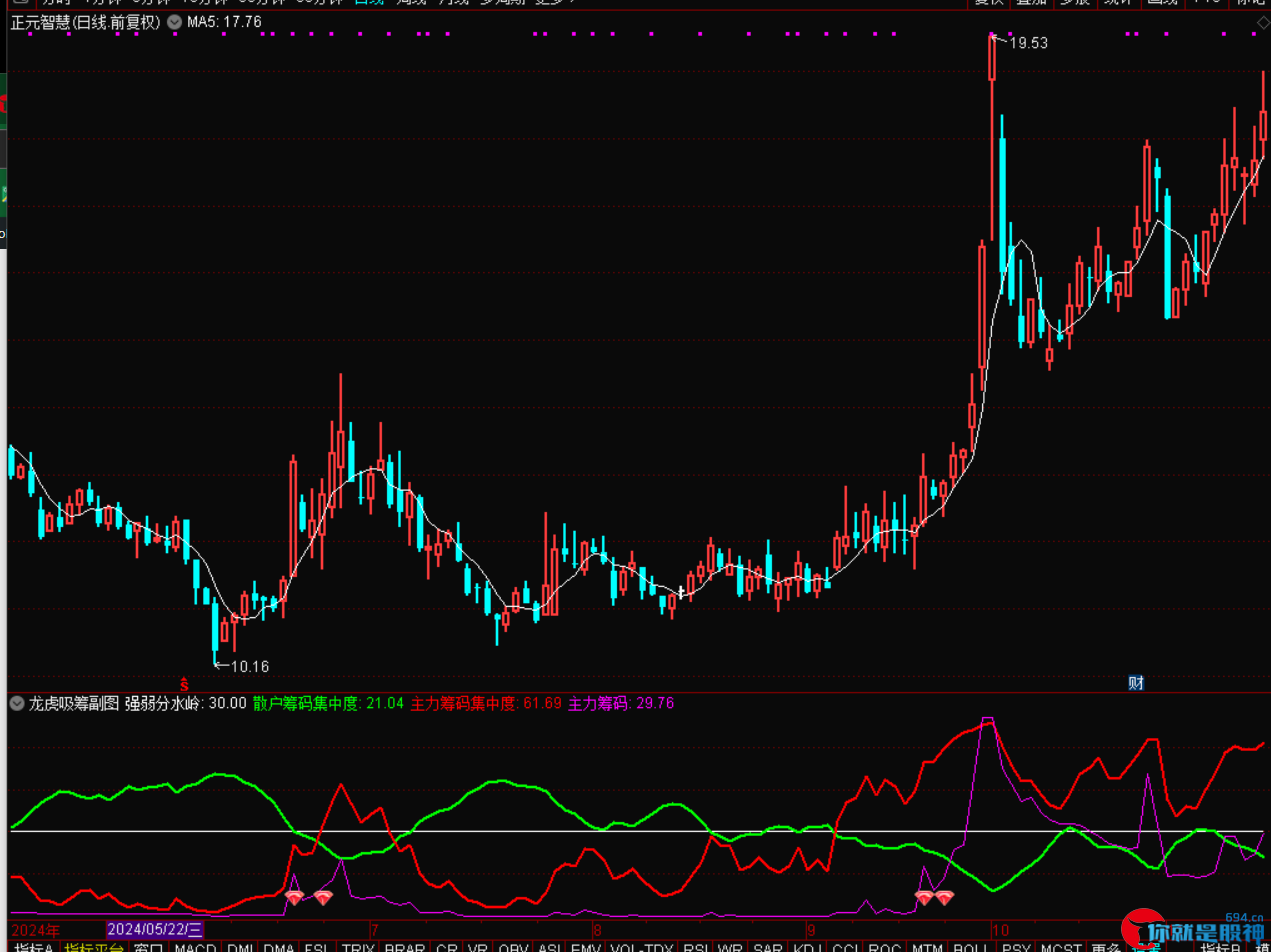The width and height of the screenshot is (1271, 952).
Task: Select the BRAR indicator tab
Action: click(x=405, y=946)
